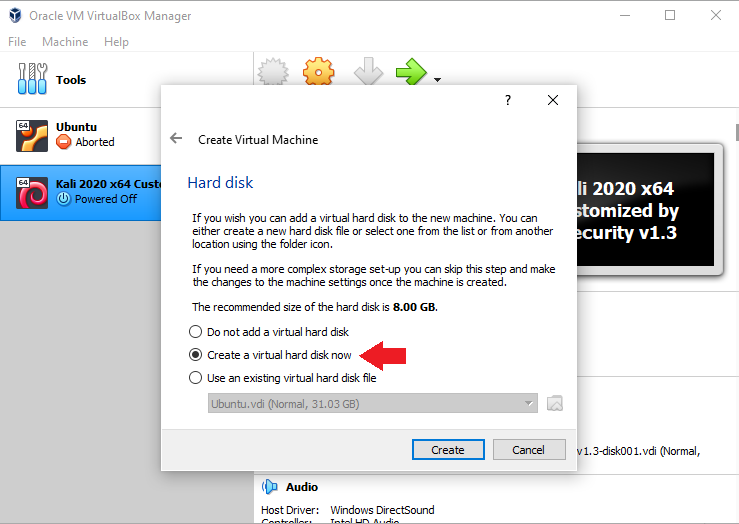The width and height of the screenshot is (739, 524).
Task: Go back with the dialog arrow
Action: coord(176,139)
